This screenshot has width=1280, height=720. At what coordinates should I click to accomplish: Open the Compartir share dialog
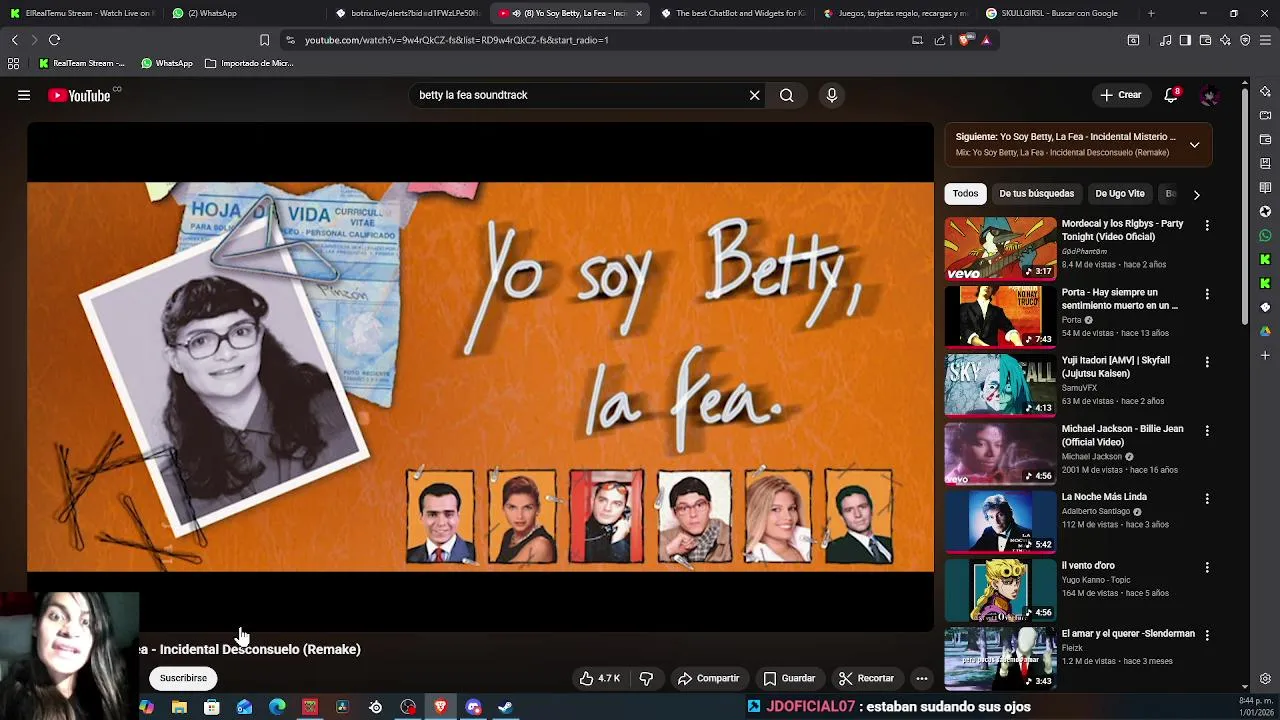[708, 678]
